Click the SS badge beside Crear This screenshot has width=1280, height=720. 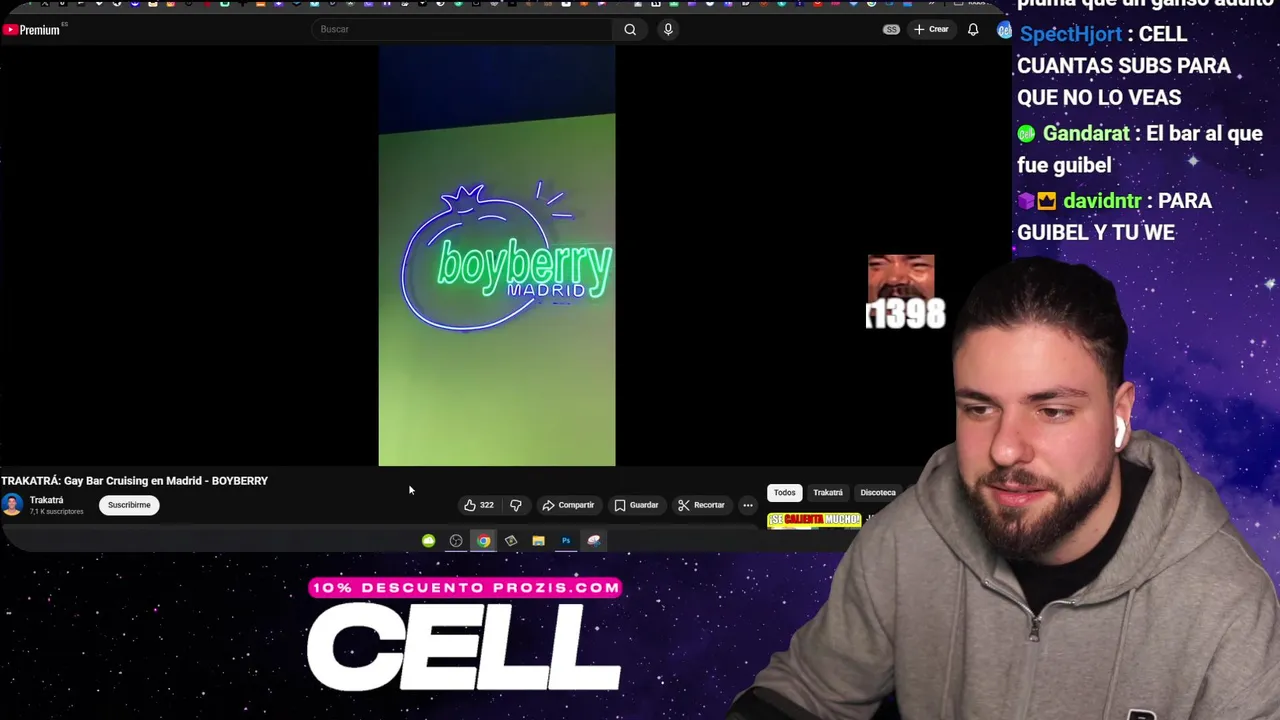891,29
